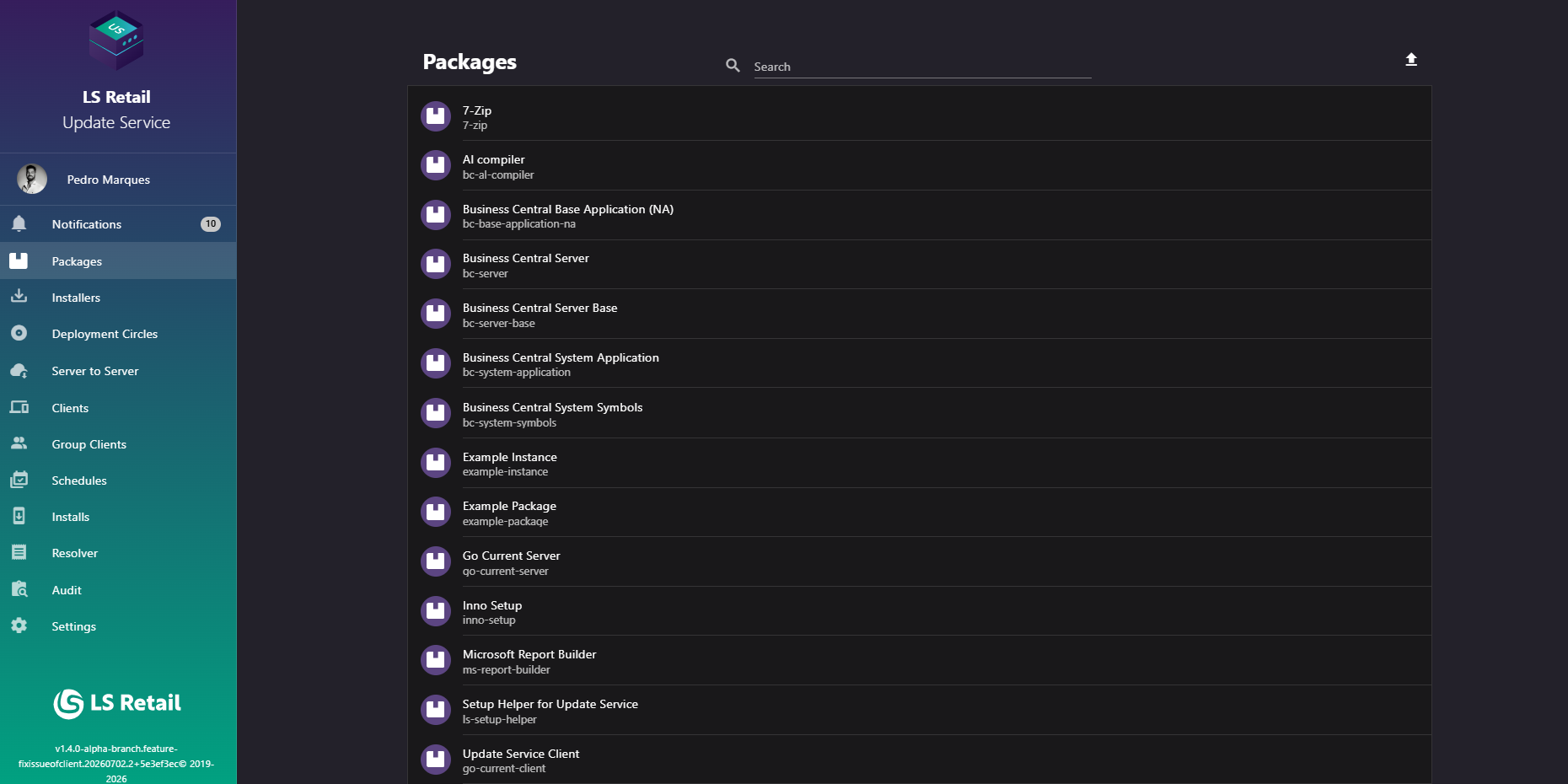Image resolution: width=1568 pixels, height=784 pixels.
Task: Open Business Central Server Base package
Action: coord(920,314)
